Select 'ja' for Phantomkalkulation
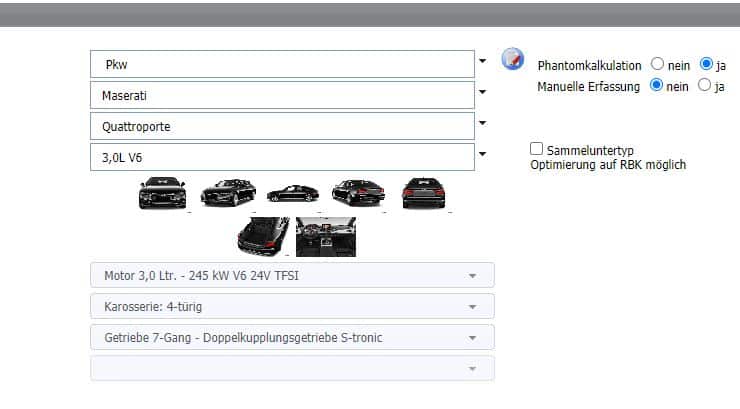Image resolution: width=740 pixels, height=409 pixels. click(706, 64)
